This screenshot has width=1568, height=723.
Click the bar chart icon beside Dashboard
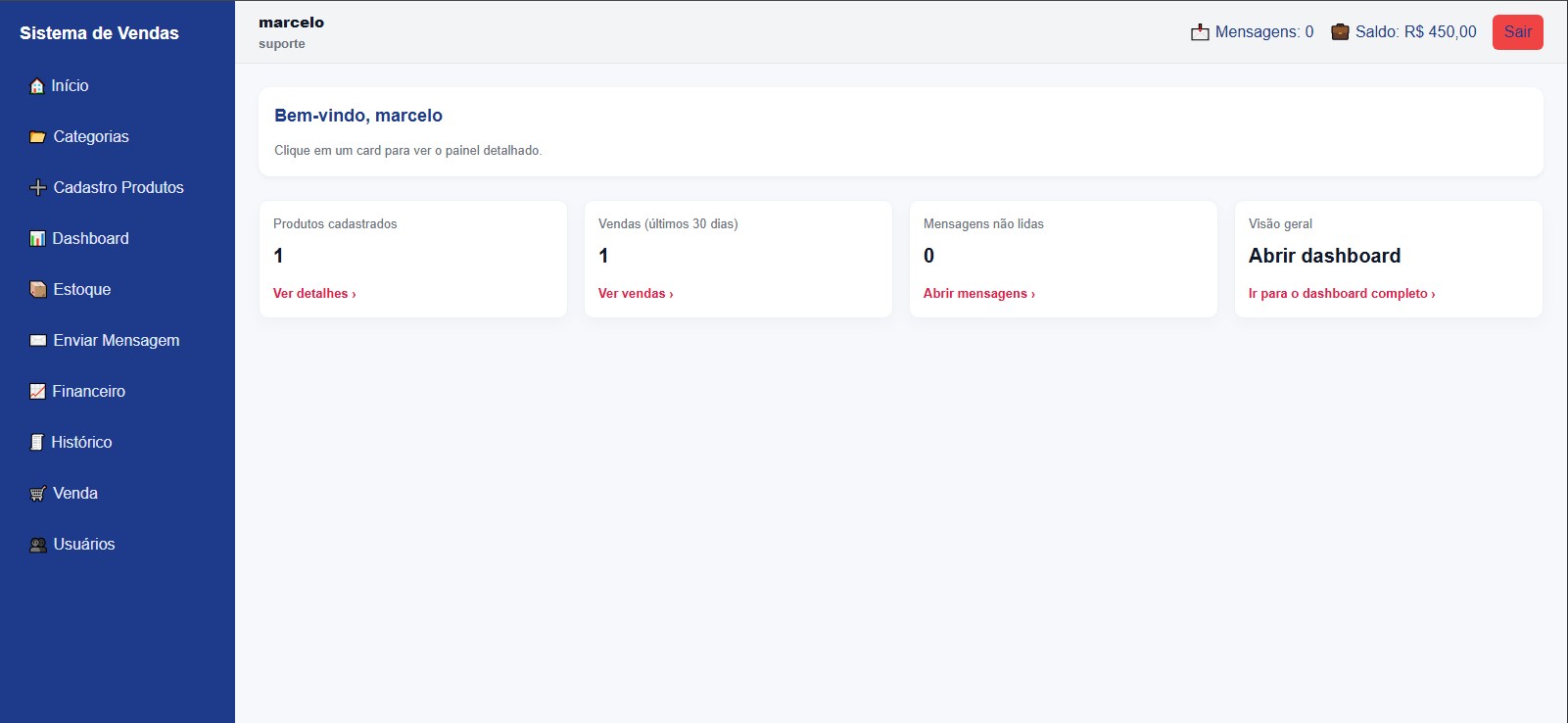(37, 239)
